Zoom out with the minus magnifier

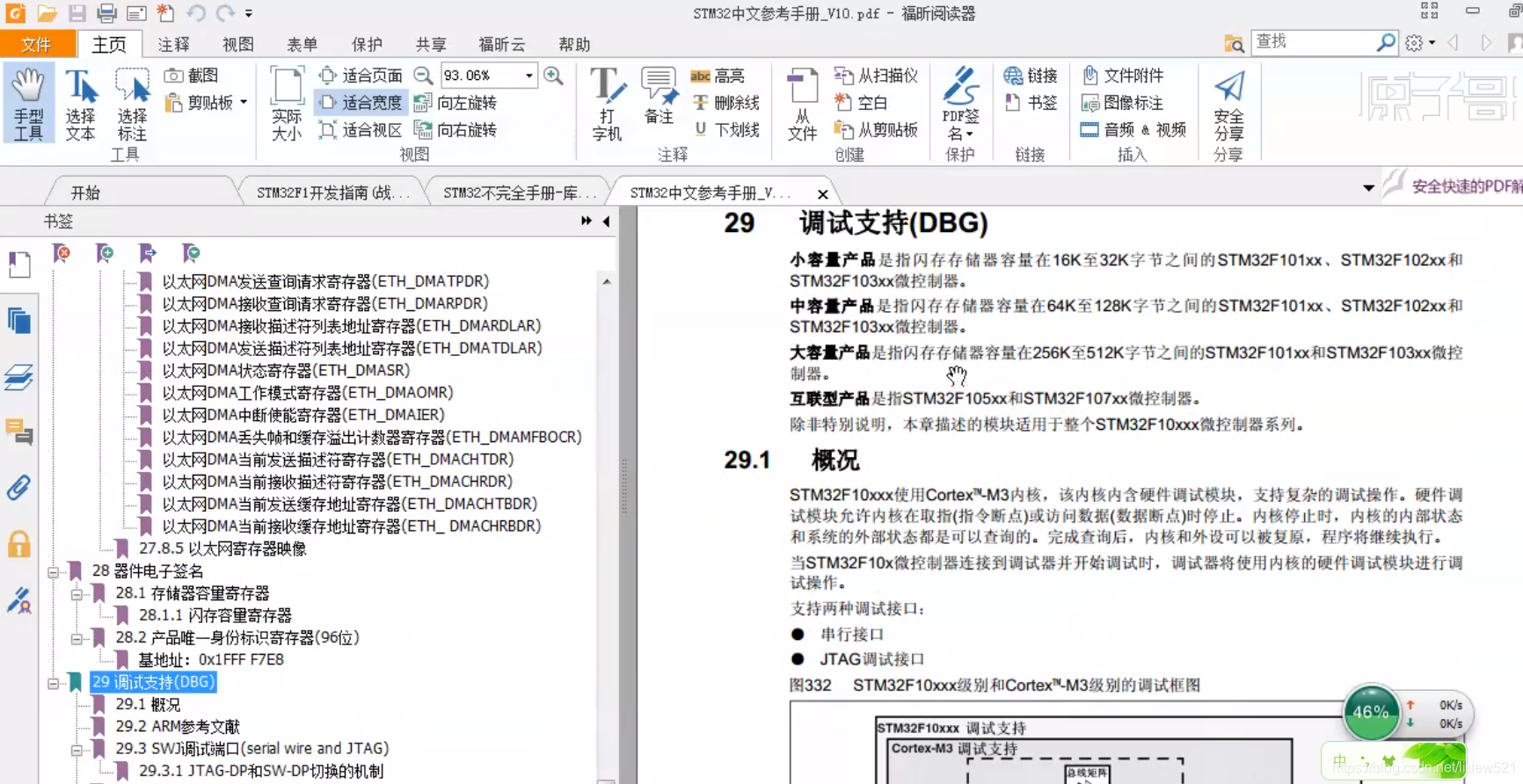click(424, 76)
